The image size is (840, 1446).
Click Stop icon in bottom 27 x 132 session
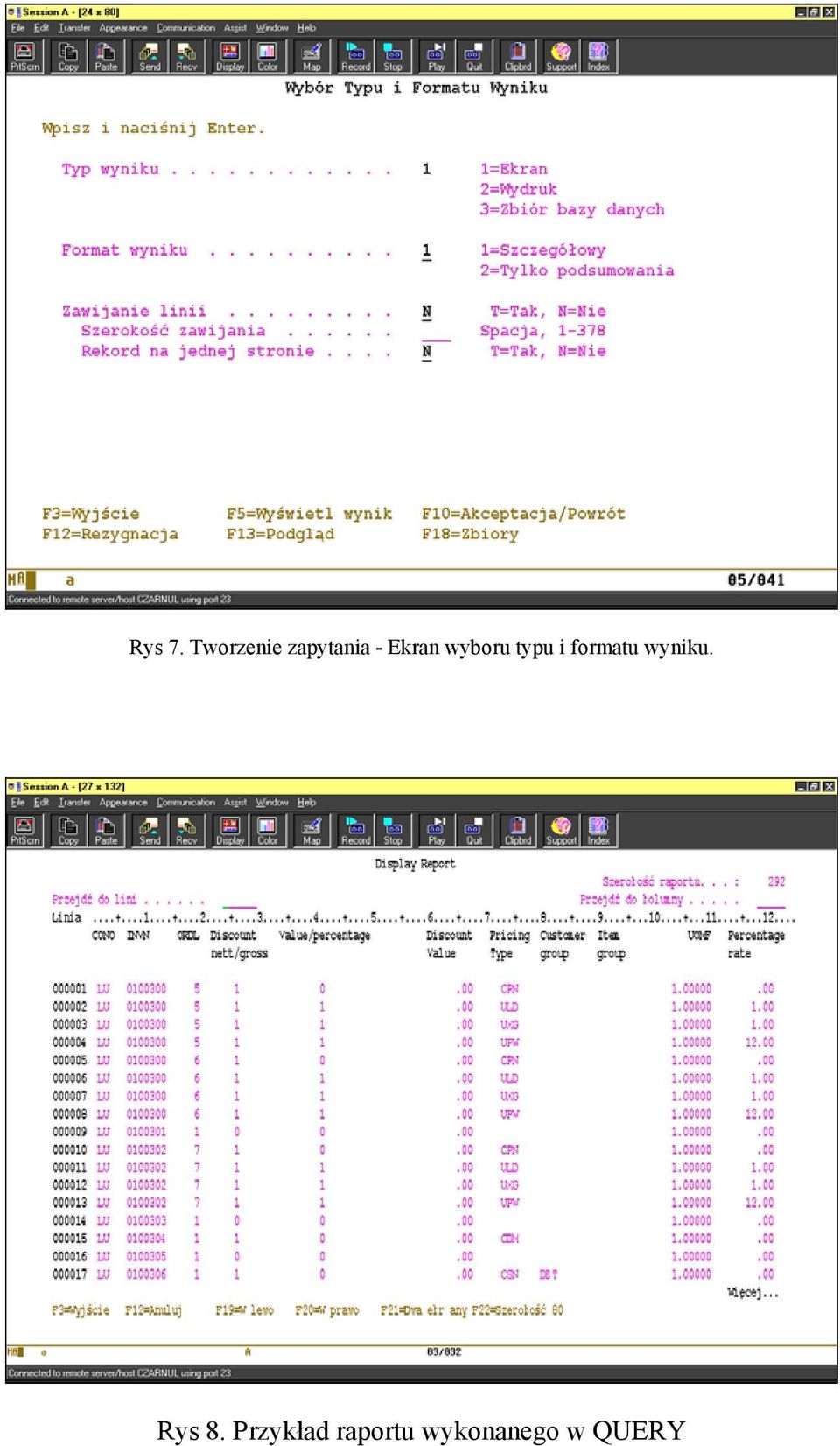tap(392, 830)
